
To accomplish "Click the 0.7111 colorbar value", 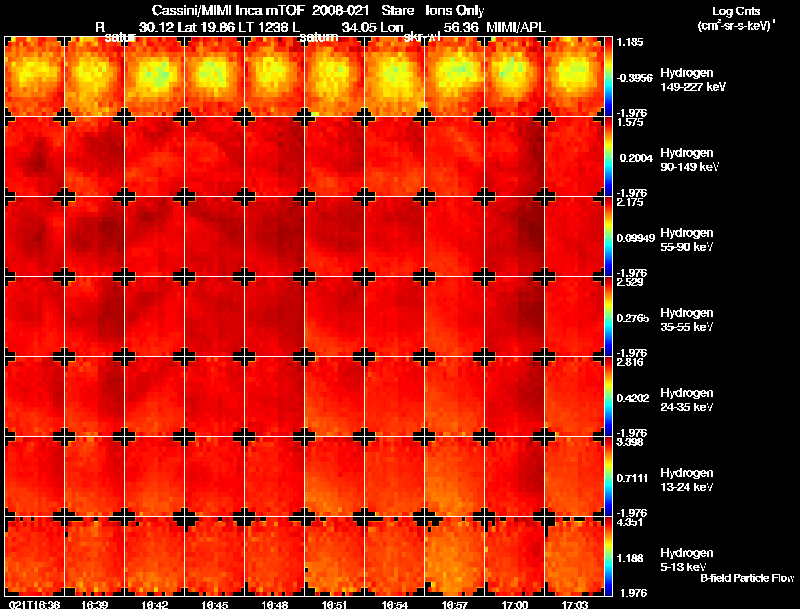I will tap(633, 478).
